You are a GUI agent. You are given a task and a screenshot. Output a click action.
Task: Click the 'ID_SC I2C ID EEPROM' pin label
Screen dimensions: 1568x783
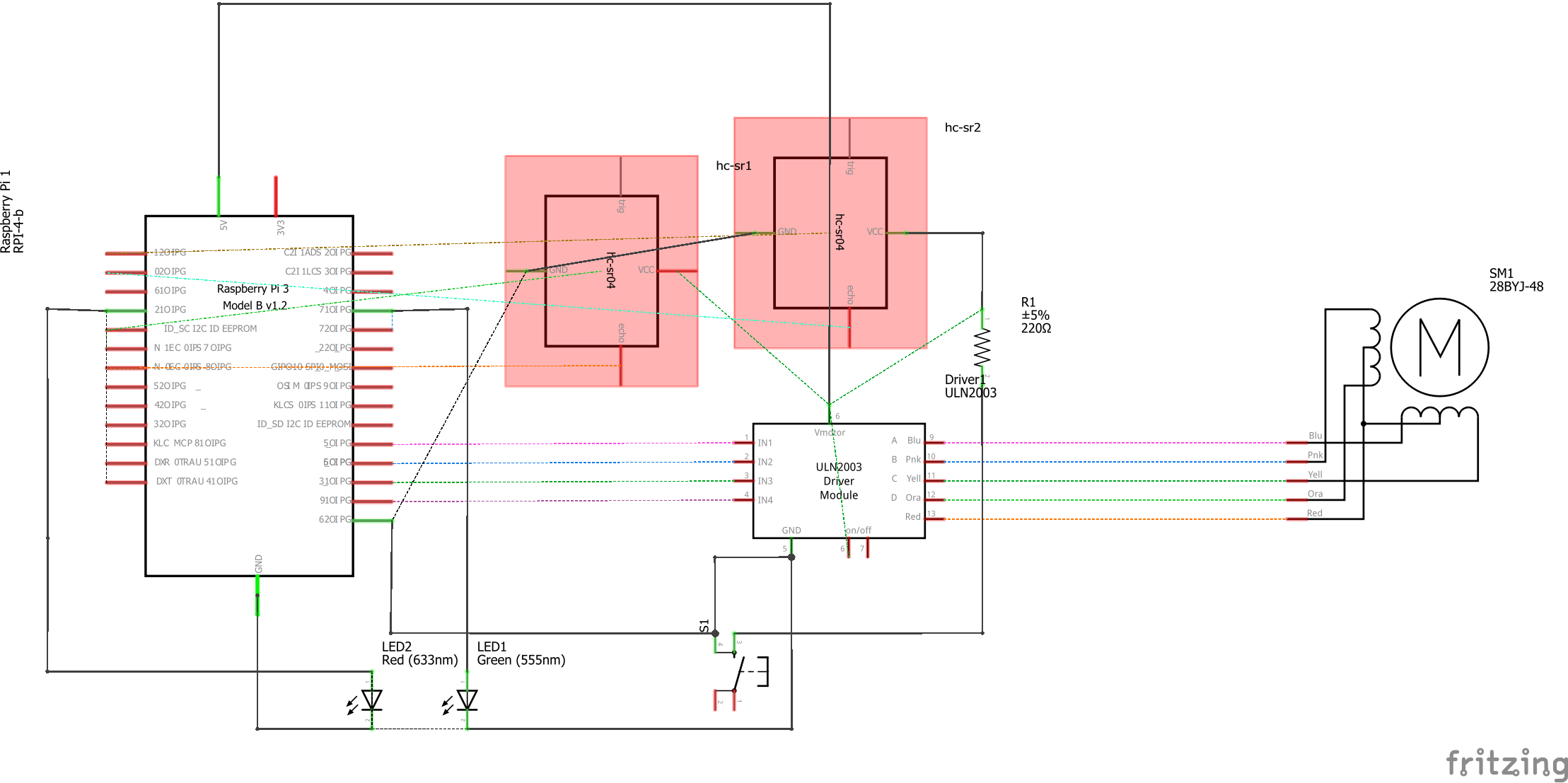point(211,329)
